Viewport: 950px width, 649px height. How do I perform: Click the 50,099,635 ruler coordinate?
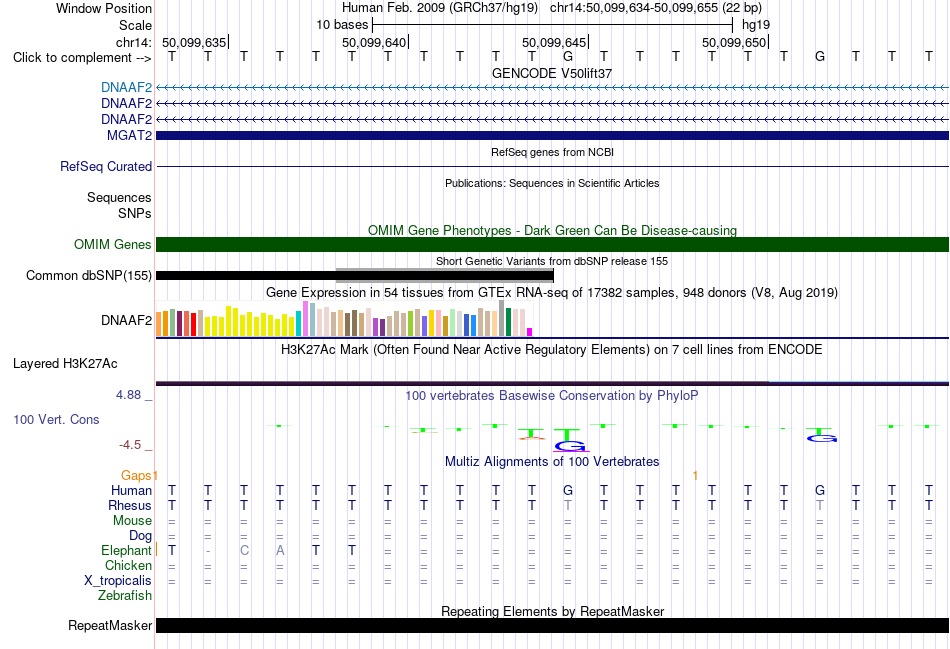[194, 42]
